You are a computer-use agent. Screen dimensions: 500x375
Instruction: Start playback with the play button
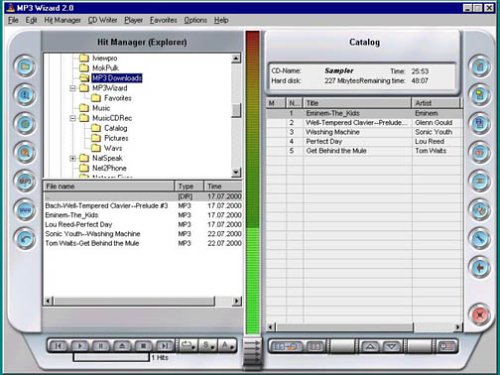pyautogui.click(x=79, y=346)
